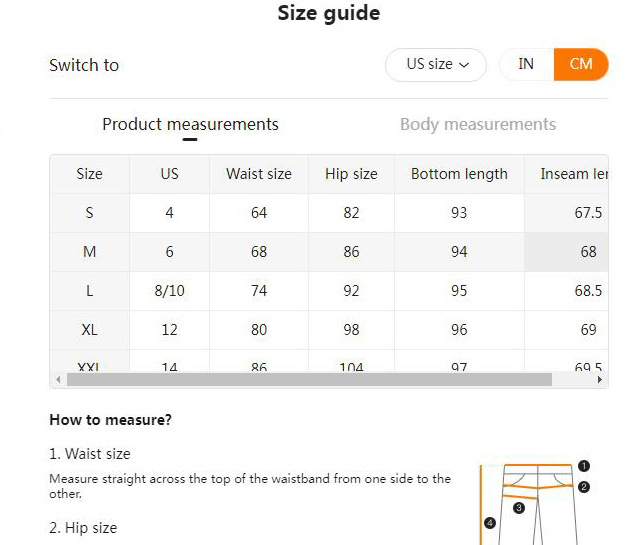
Task: Click marker 3 on the pants diagram
Action: pyautogui.click(x=518, y=508)
